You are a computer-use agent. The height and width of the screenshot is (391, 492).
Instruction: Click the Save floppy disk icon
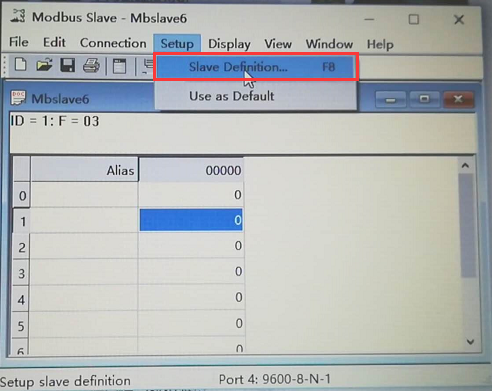[68, 65]
